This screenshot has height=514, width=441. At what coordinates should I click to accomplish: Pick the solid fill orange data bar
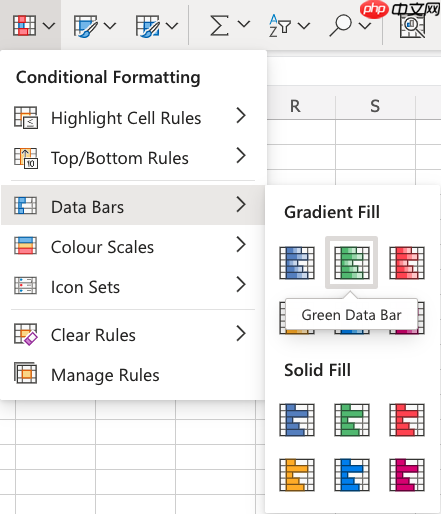297,475
